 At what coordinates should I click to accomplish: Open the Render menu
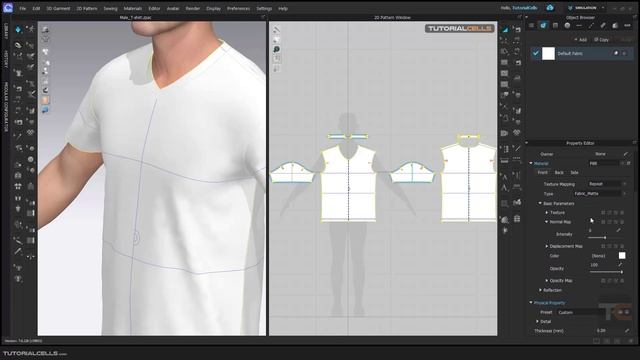click(x=193, y=8)
